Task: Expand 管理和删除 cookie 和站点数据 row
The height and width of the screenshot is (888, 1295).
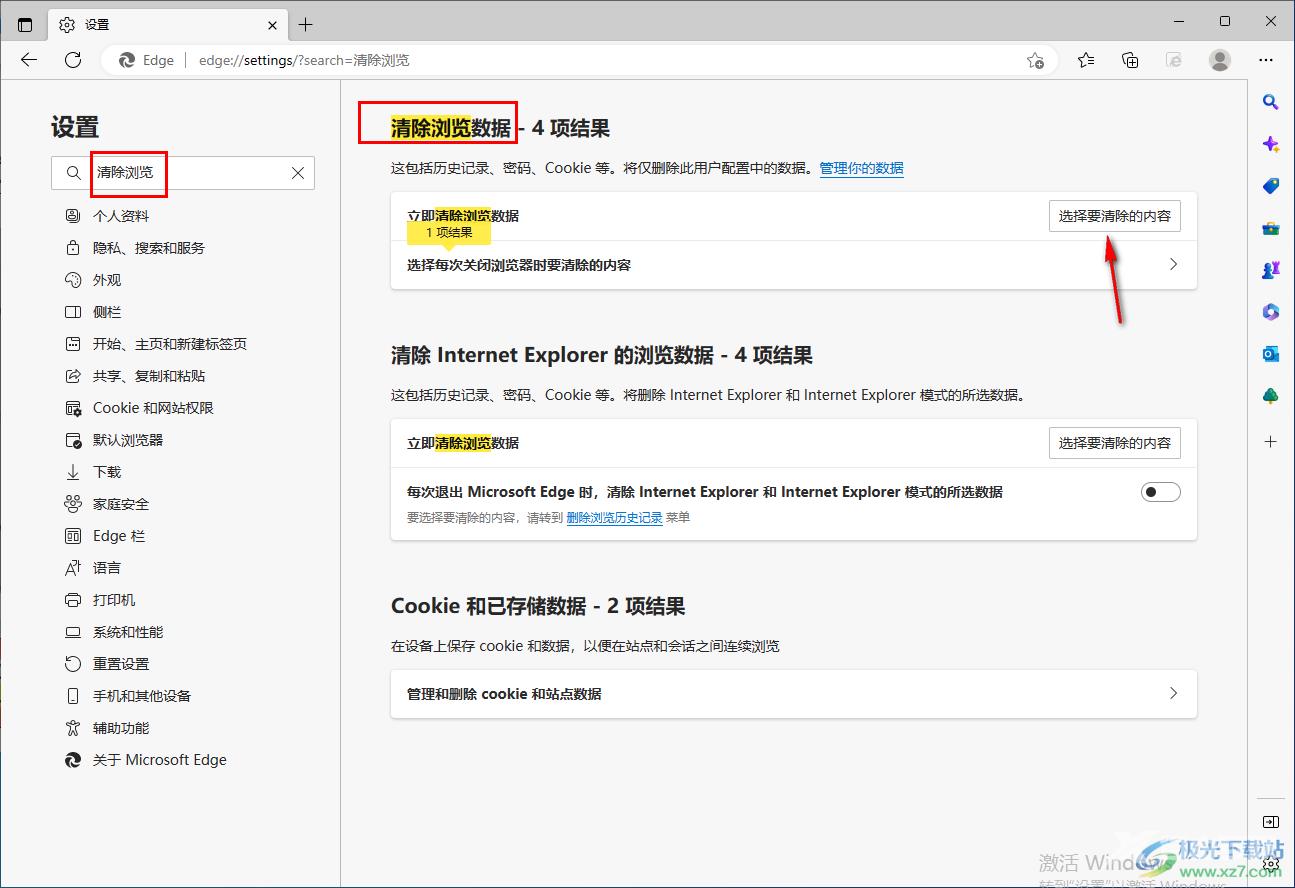Action: point(793,694)
